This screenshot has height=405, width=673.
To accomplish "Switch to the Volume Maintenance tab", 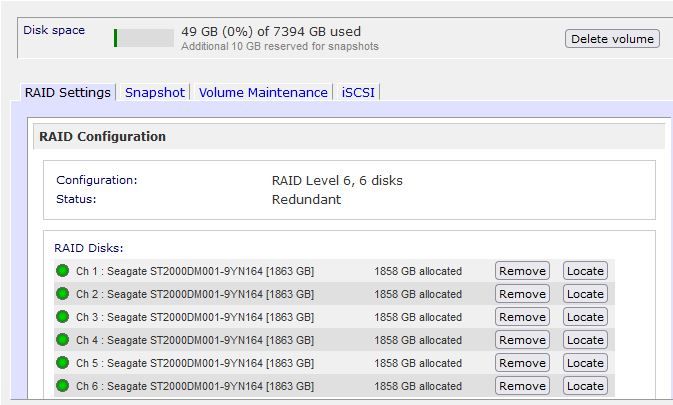I will (263, 92).
